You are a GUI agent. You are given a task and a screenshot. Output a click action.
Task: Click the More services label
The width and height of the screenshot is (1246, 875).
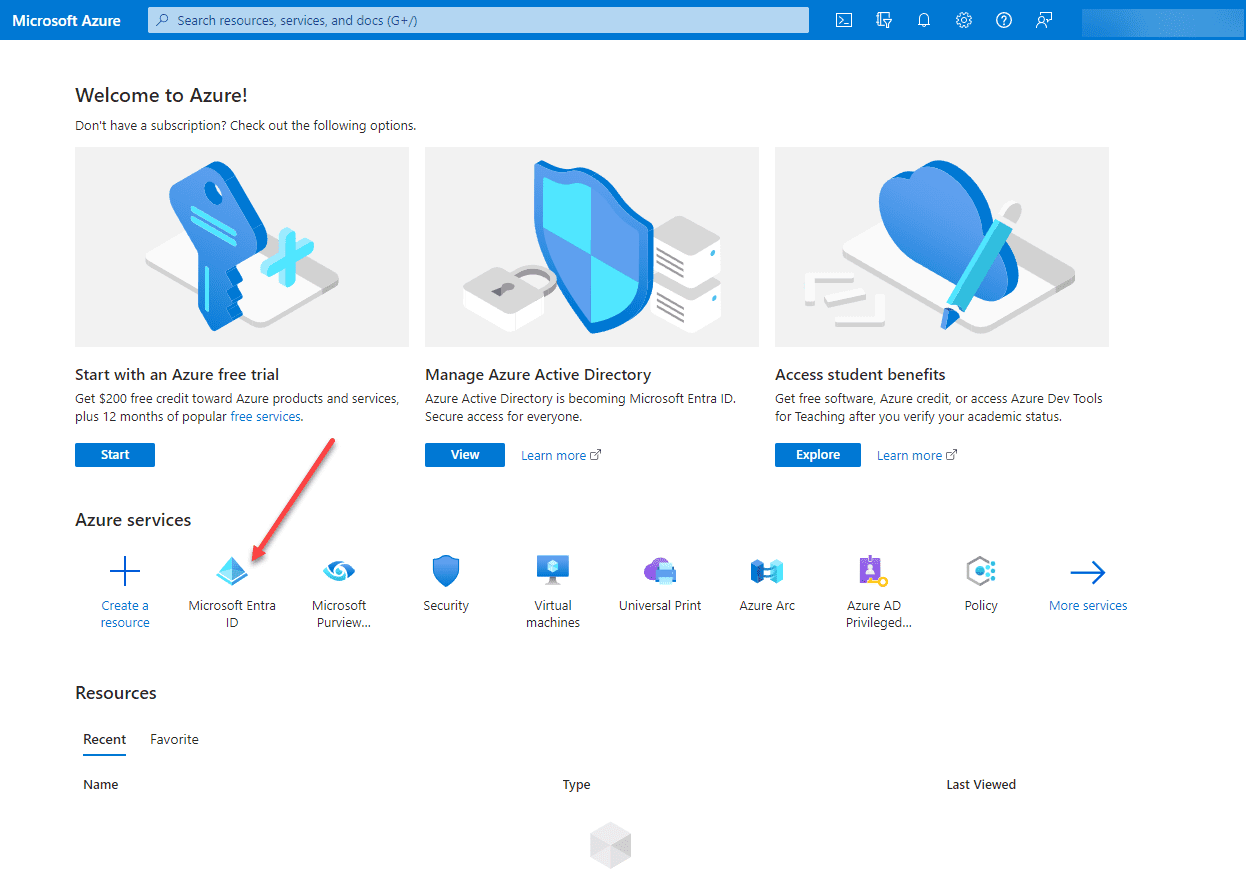(1088, 606)
